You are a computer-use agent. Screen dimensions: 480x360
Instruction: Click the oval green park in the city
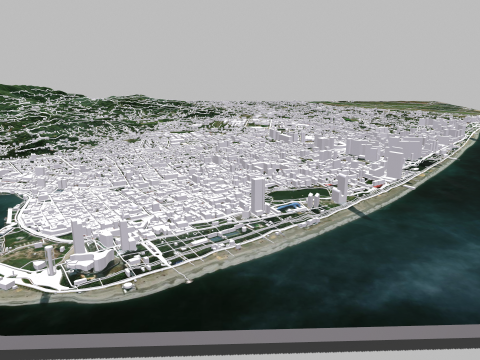point(298,194)
